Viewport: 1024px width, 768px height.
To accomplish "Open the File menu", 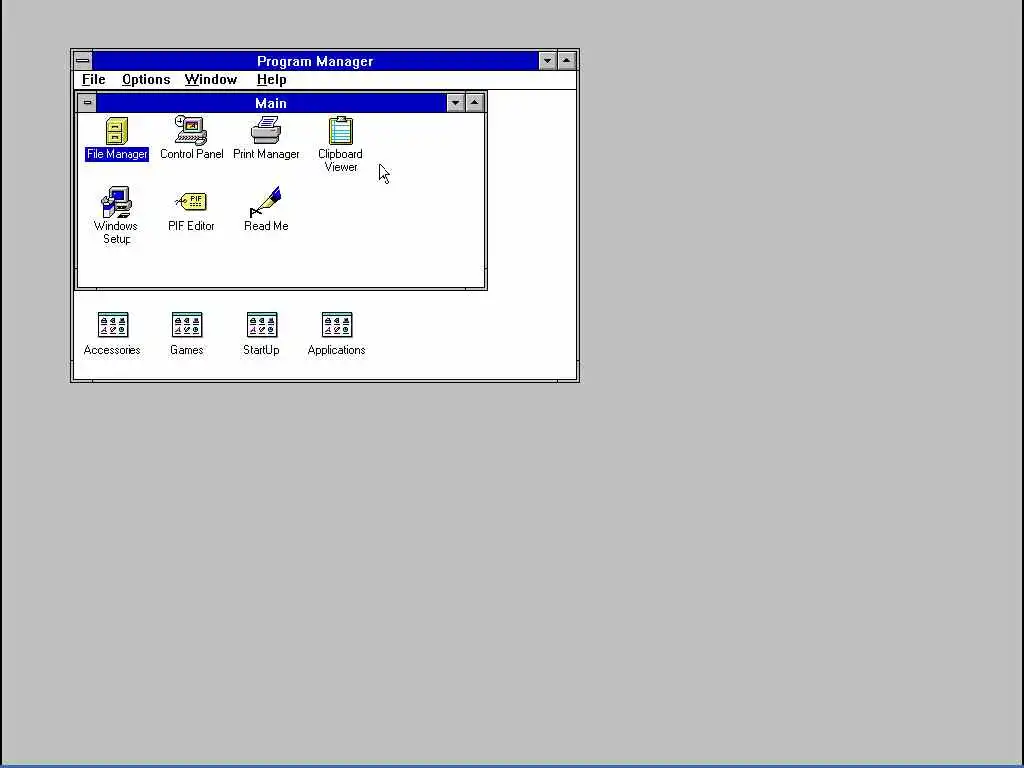I will (x=93, y=80).
